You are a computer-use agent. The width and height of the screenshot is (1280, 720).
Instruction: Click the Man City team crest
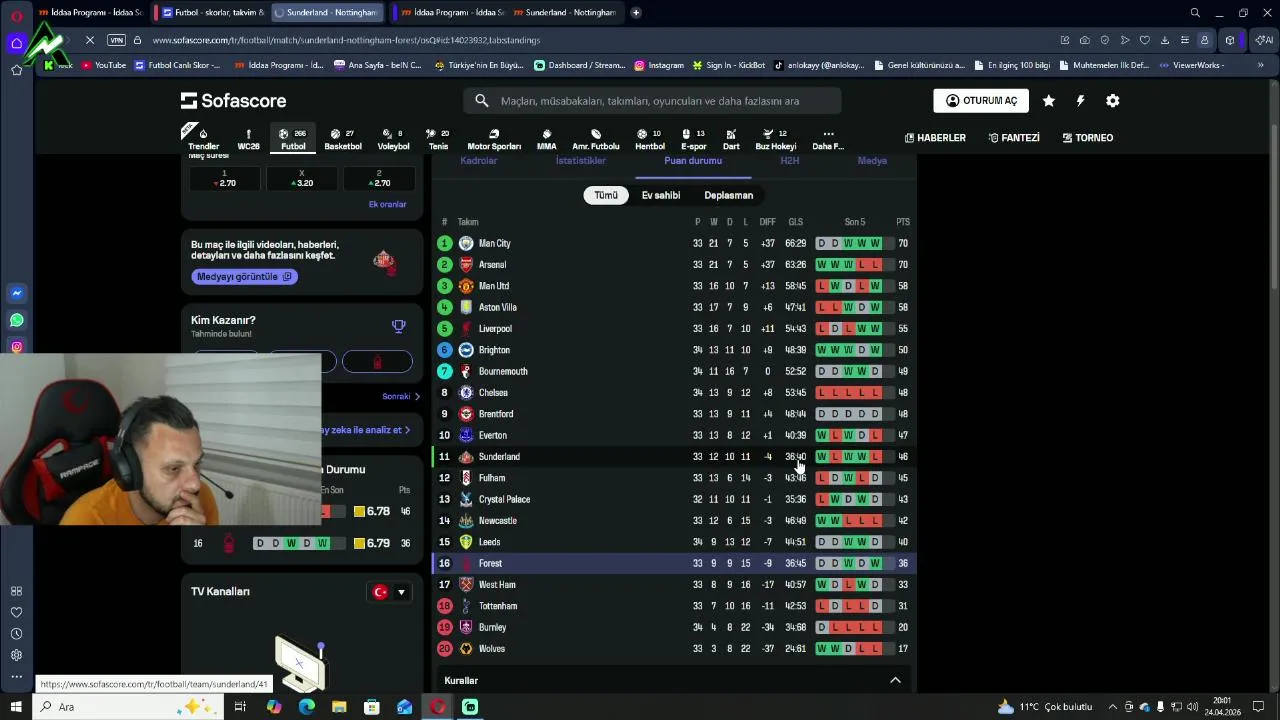click(466, 243)
